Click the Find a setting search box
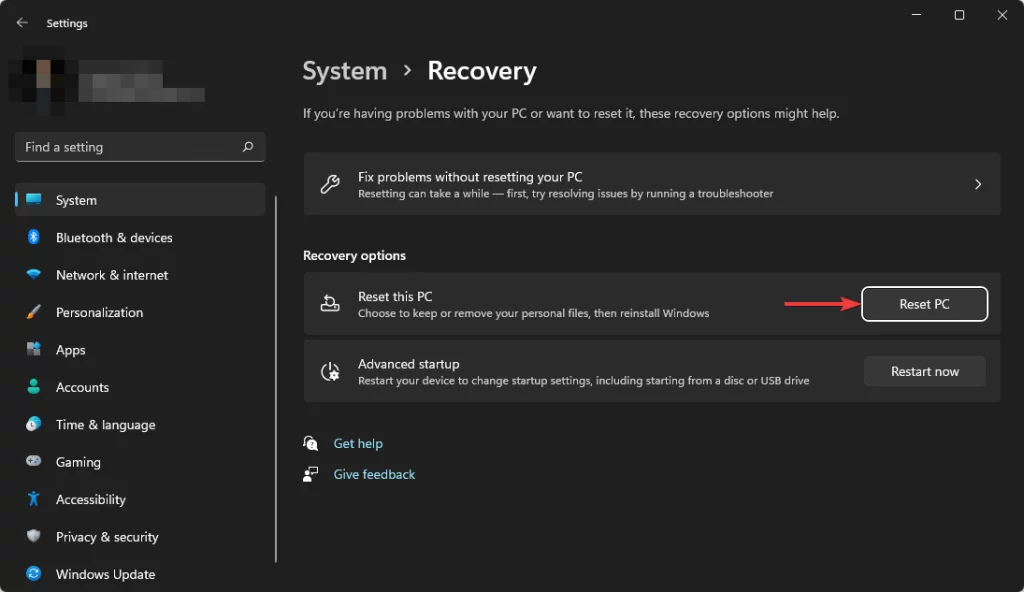The image size is (1024, 592). (140, 146)
